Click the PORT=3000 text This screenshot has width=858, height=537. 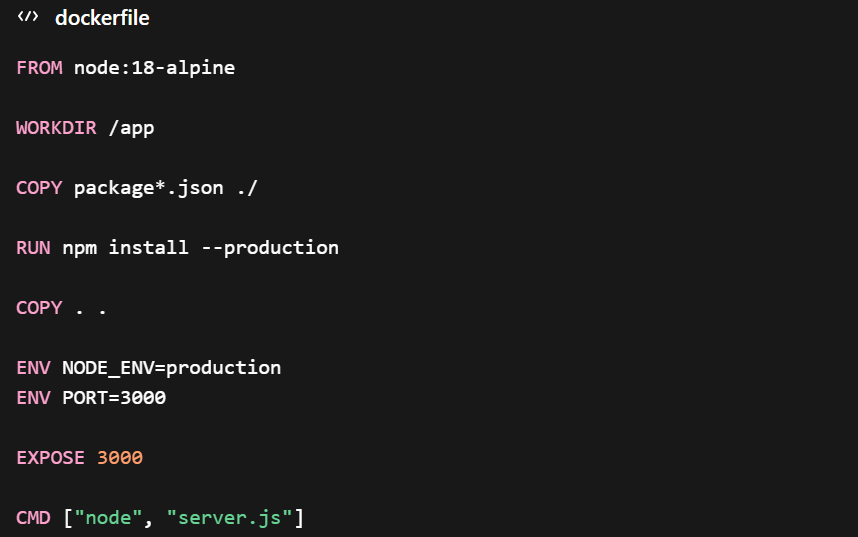(x=114, y=398)
